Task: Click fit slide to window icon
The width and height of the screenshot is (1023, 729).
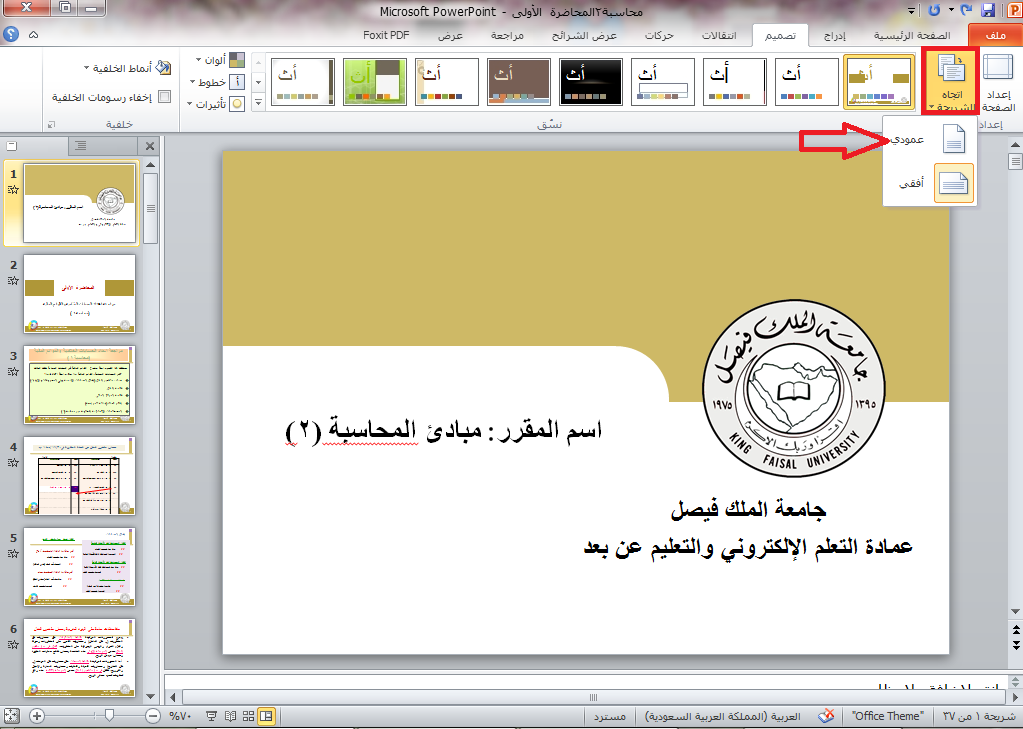Action: pos(11,716)
